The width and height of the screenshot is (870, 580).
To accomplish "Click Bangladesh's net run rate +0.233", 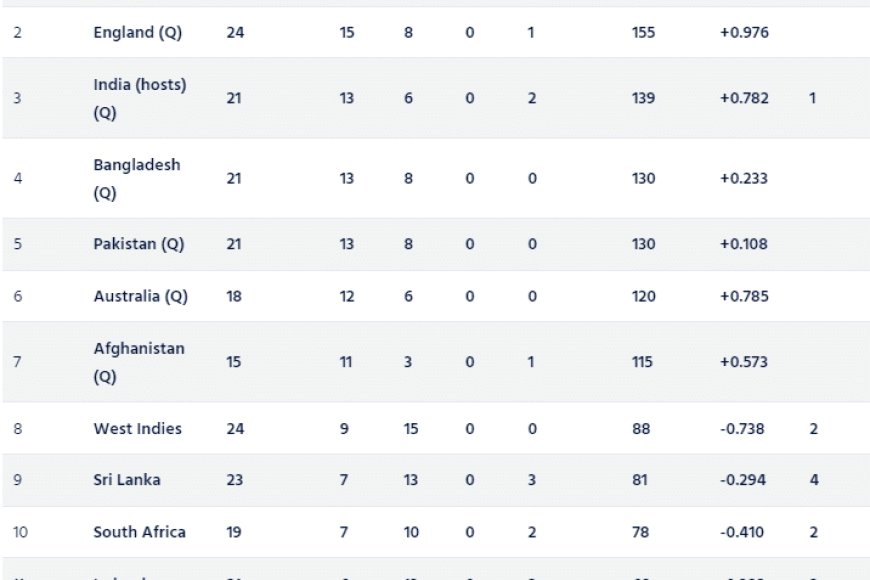I will pyautogui.click(x=743, y=178).
